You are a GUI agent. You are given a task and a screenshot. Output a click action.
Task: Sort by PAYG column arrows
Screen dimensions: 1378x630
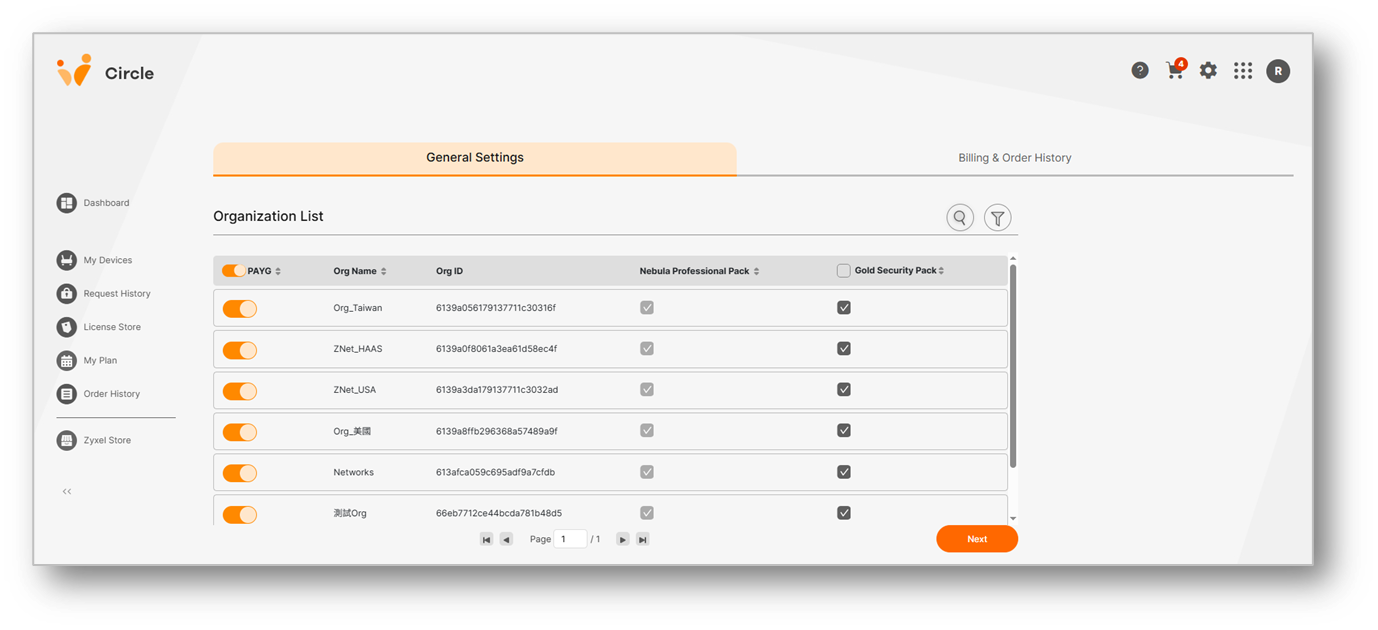(278, 271)
